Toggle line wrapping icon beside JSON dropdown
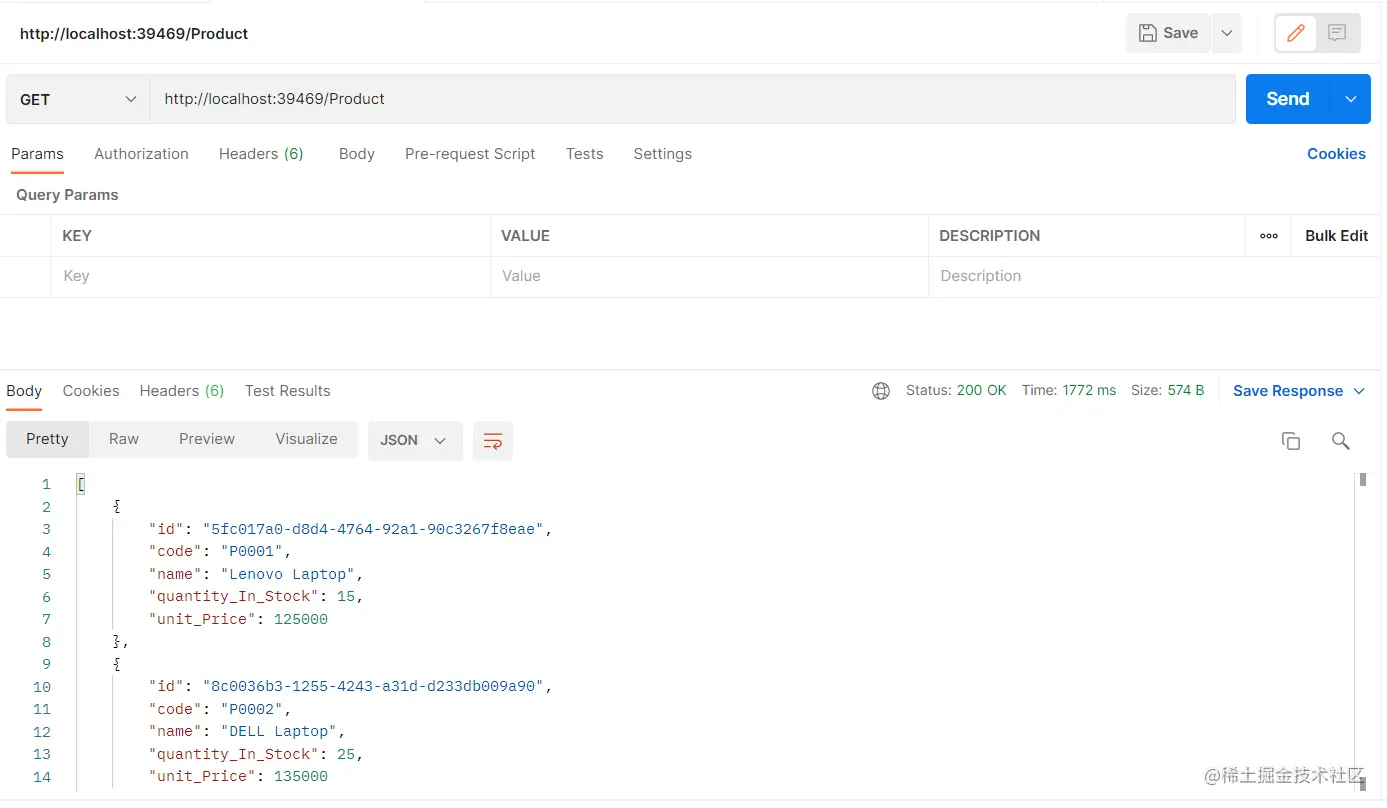This screenshot has height=808, width=1387. click(493, 441)
